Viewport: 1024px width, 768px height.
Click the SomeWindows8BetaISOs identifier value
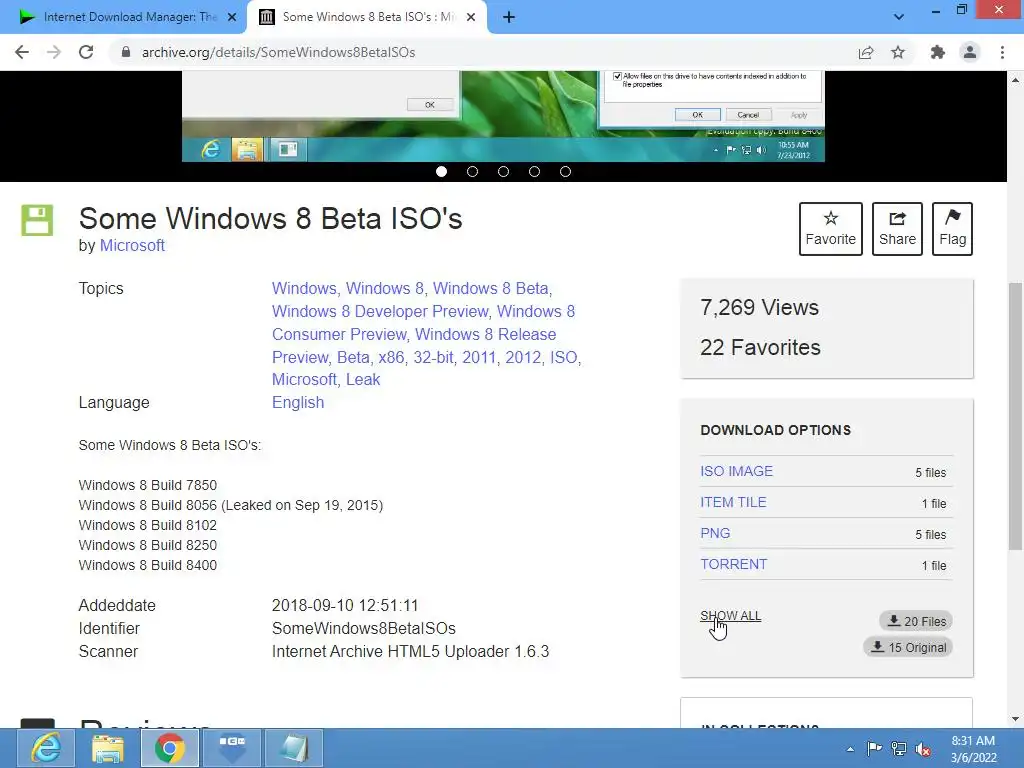coord(364,629)
